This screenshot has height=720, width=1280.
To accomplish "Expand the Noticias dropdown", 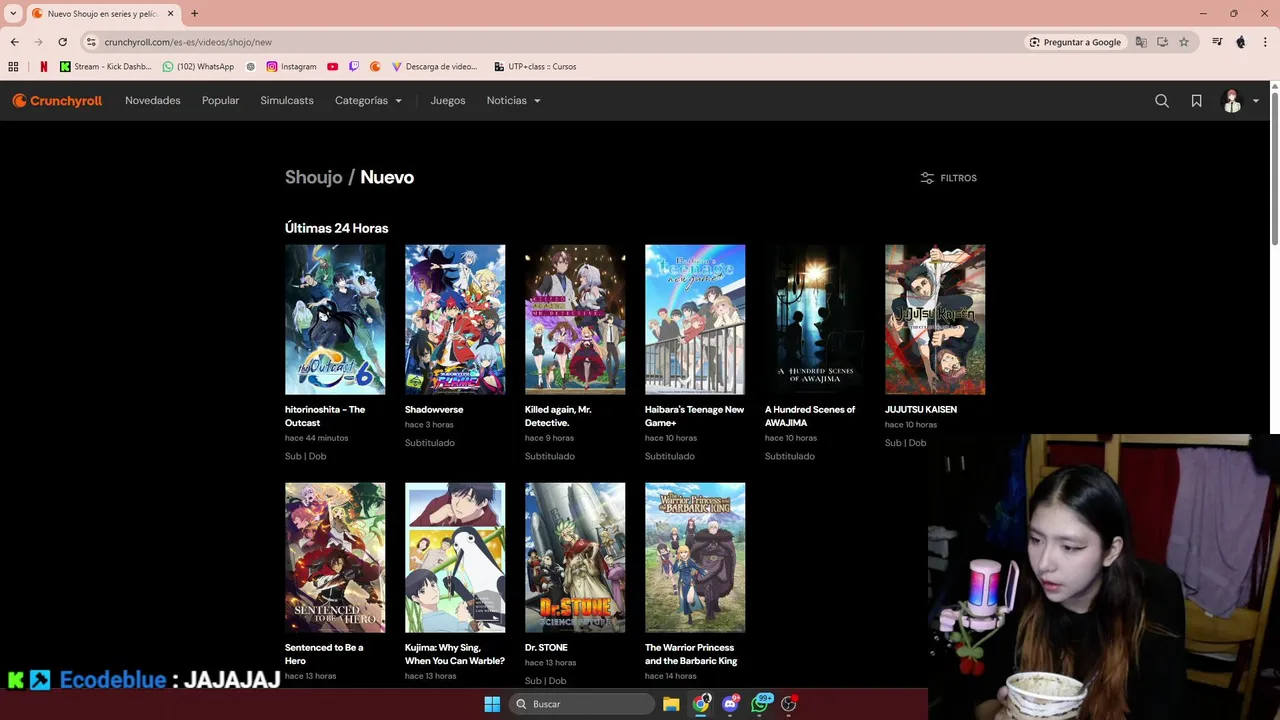I will pyautogui.click(x=513, y=101).
